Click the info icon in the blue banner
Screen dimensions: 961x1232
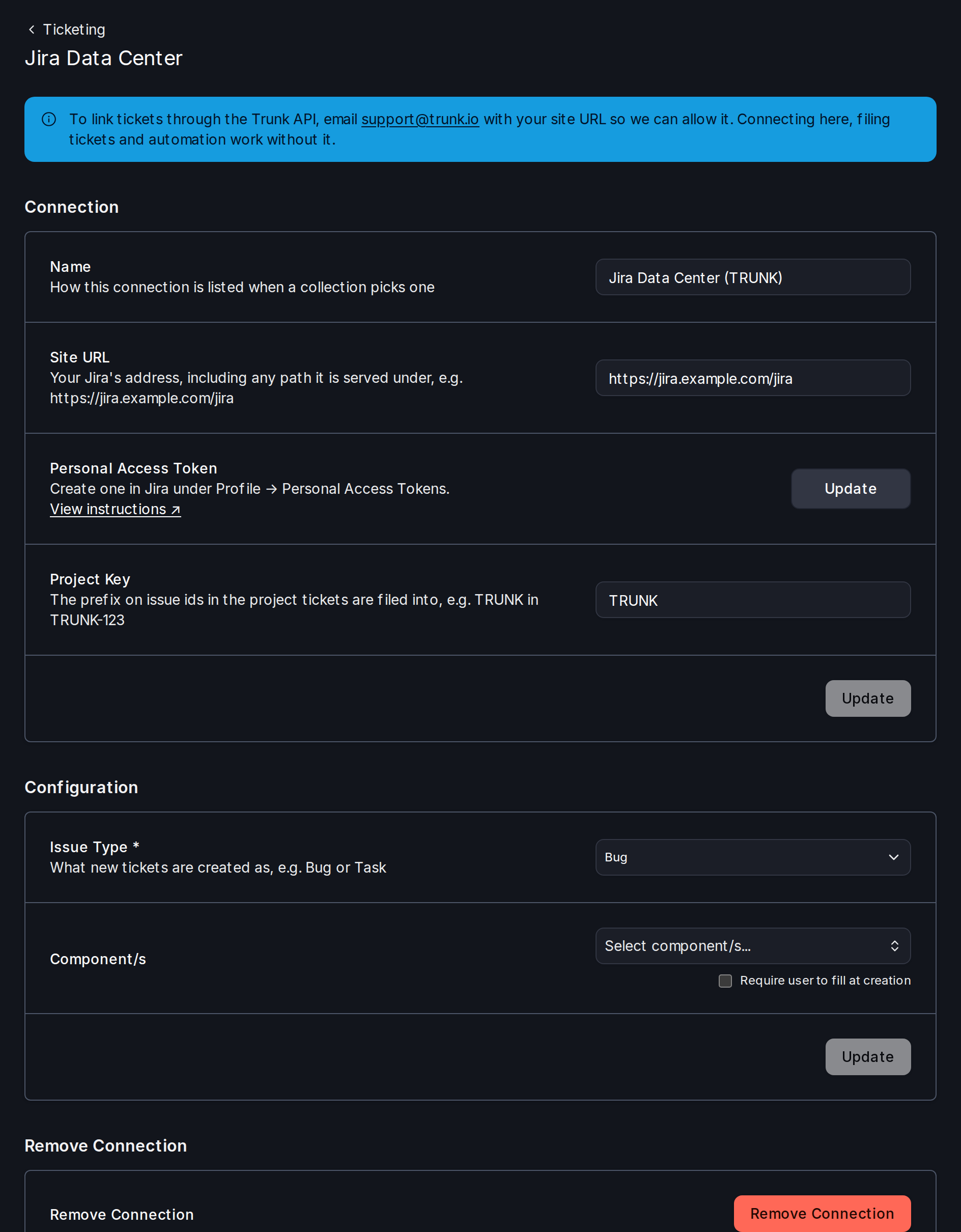pyautogui.click(x=49, y=119)
